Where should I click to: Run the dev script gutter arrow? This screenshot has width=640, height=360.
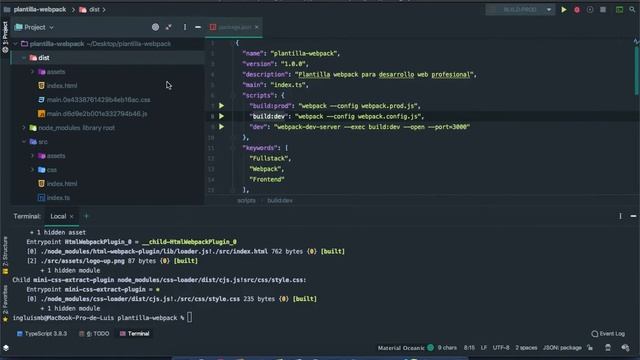pos(221,127)
